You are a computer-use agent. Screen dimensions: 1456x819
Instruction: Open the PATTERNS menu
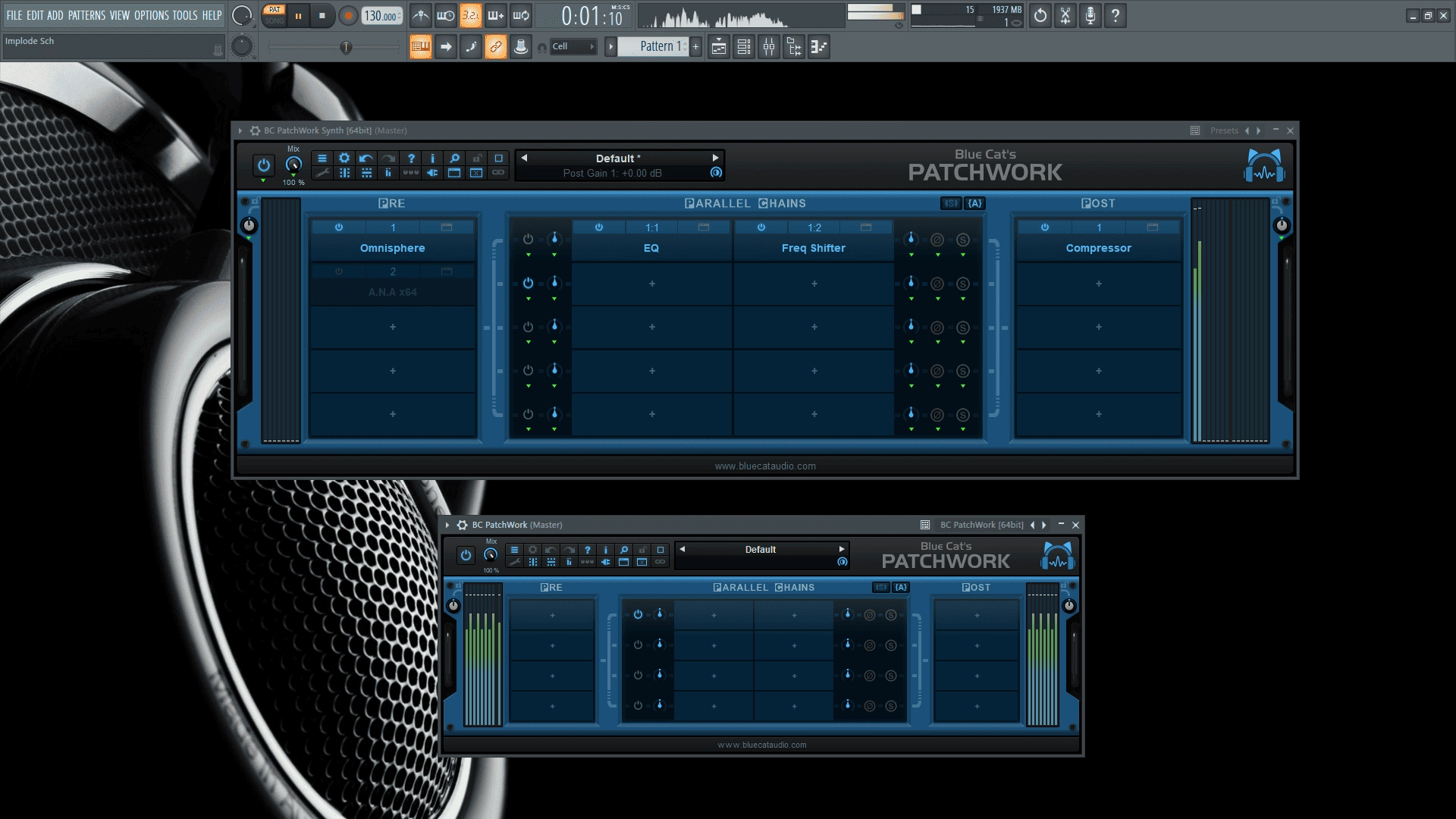click(x=86, y=15)
